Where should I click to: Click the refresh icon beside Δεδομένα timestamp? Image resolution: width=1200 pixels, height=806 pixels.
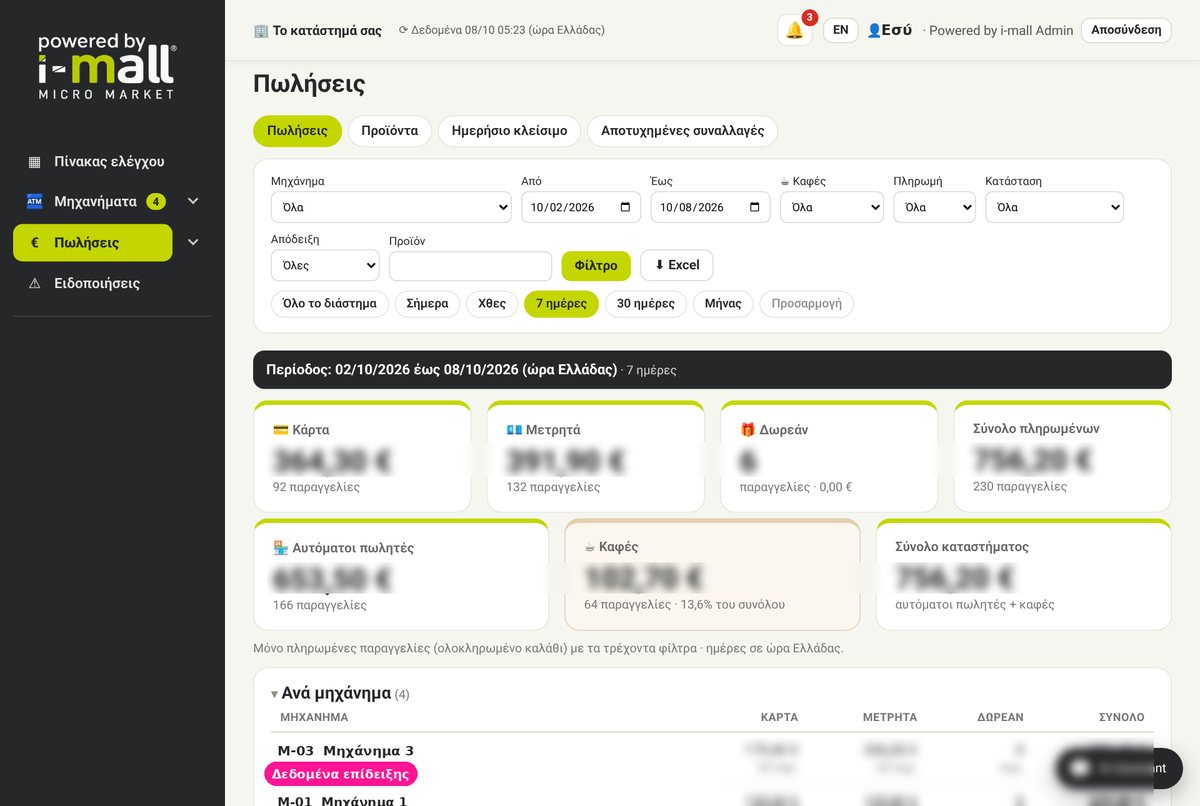pos(403,31)
